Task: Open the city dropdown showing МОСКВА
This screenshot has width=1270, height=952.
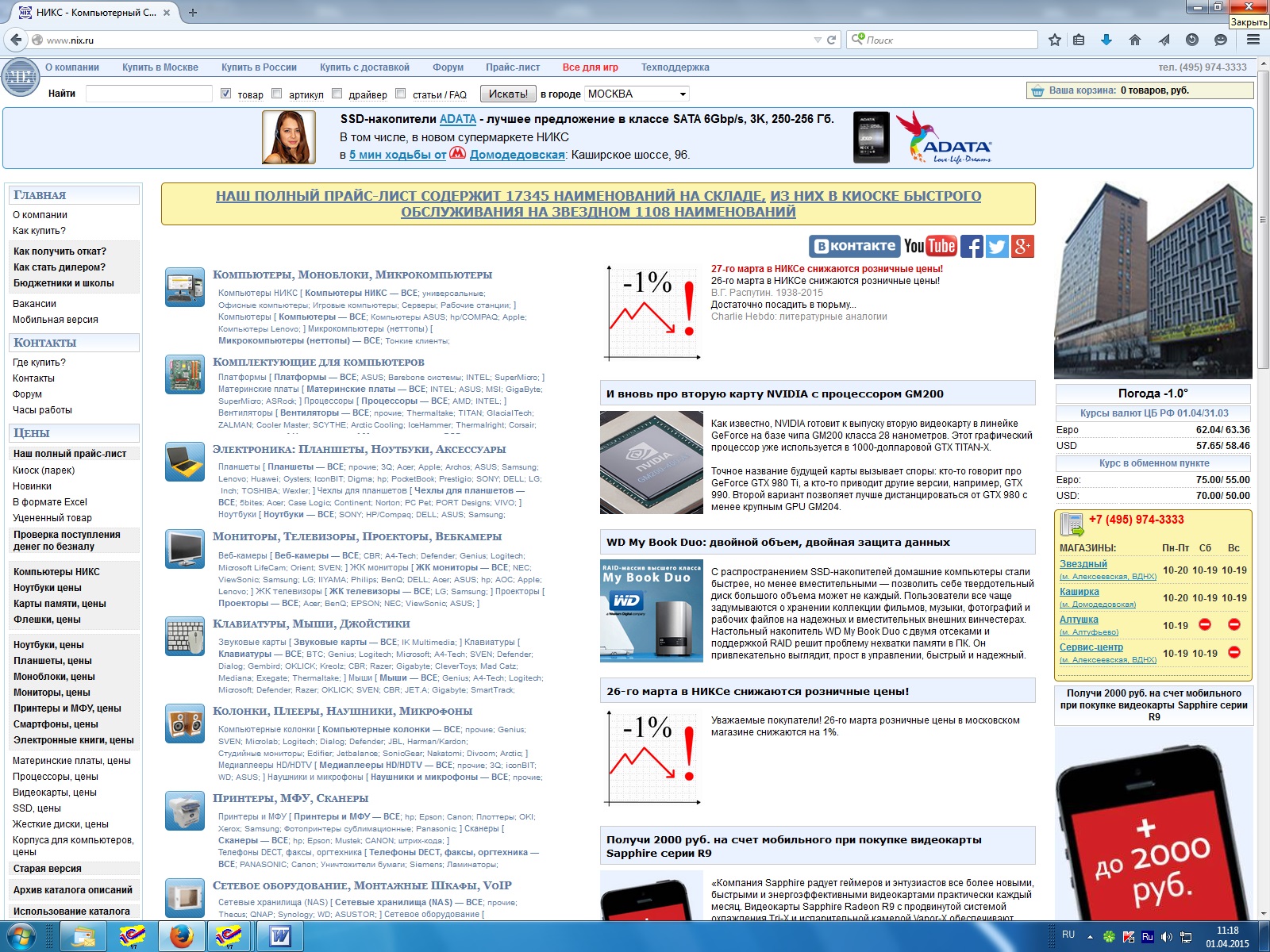Action: point(637,94)
